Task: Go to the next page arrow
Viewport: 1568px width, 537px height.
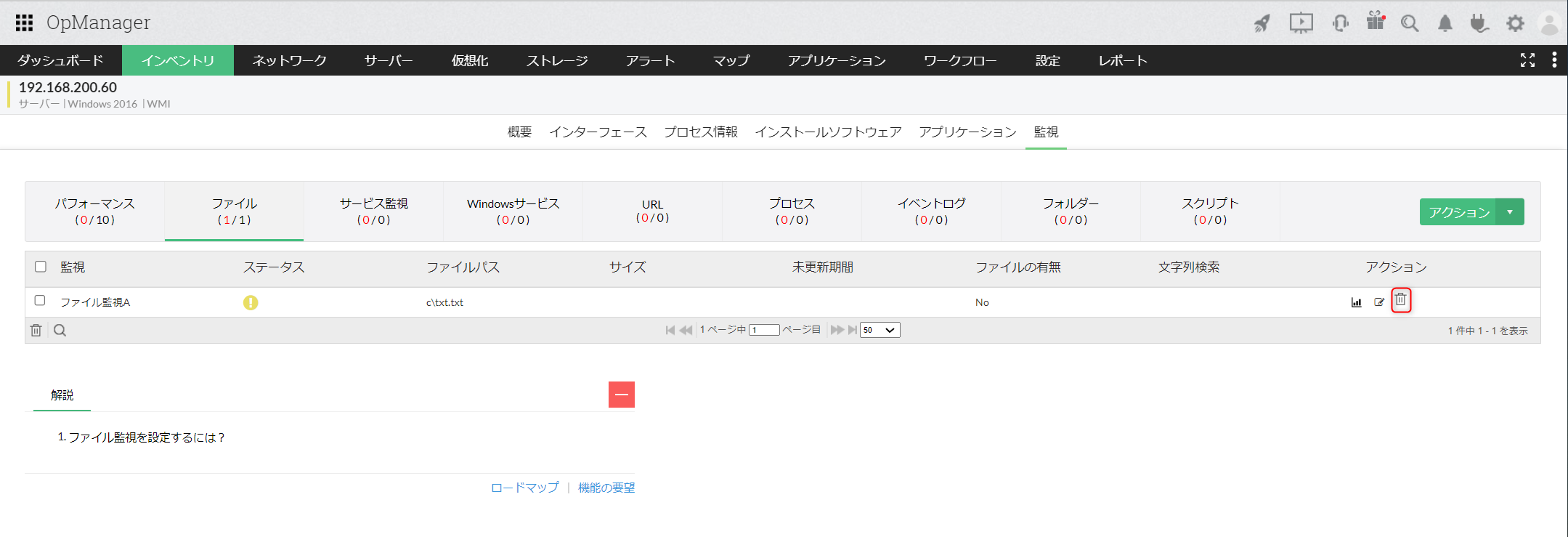Action: tap(837, 330)
